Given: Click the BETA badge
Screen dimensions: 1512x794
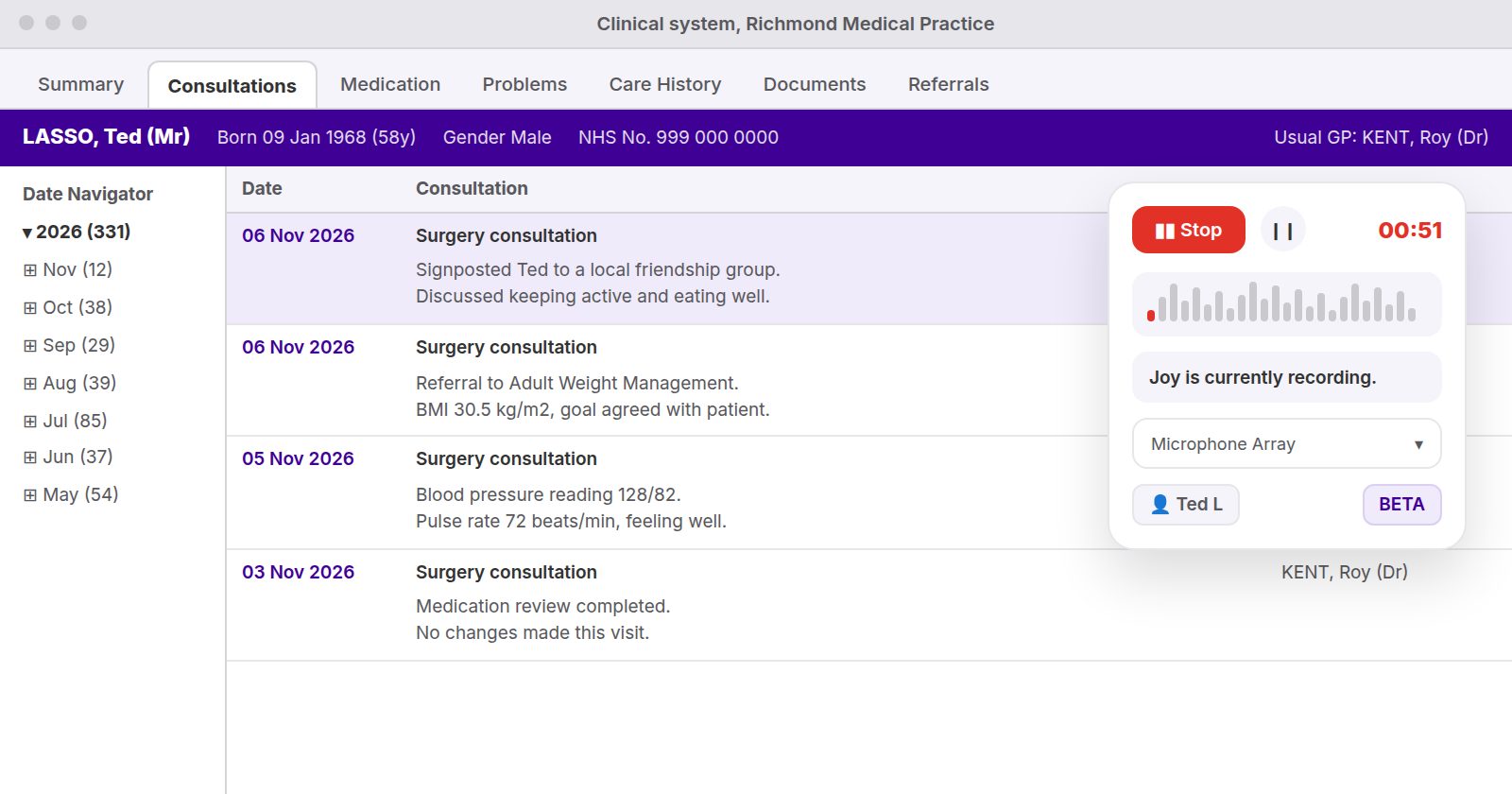Looking at the screenshot, I should (1401, 504).
